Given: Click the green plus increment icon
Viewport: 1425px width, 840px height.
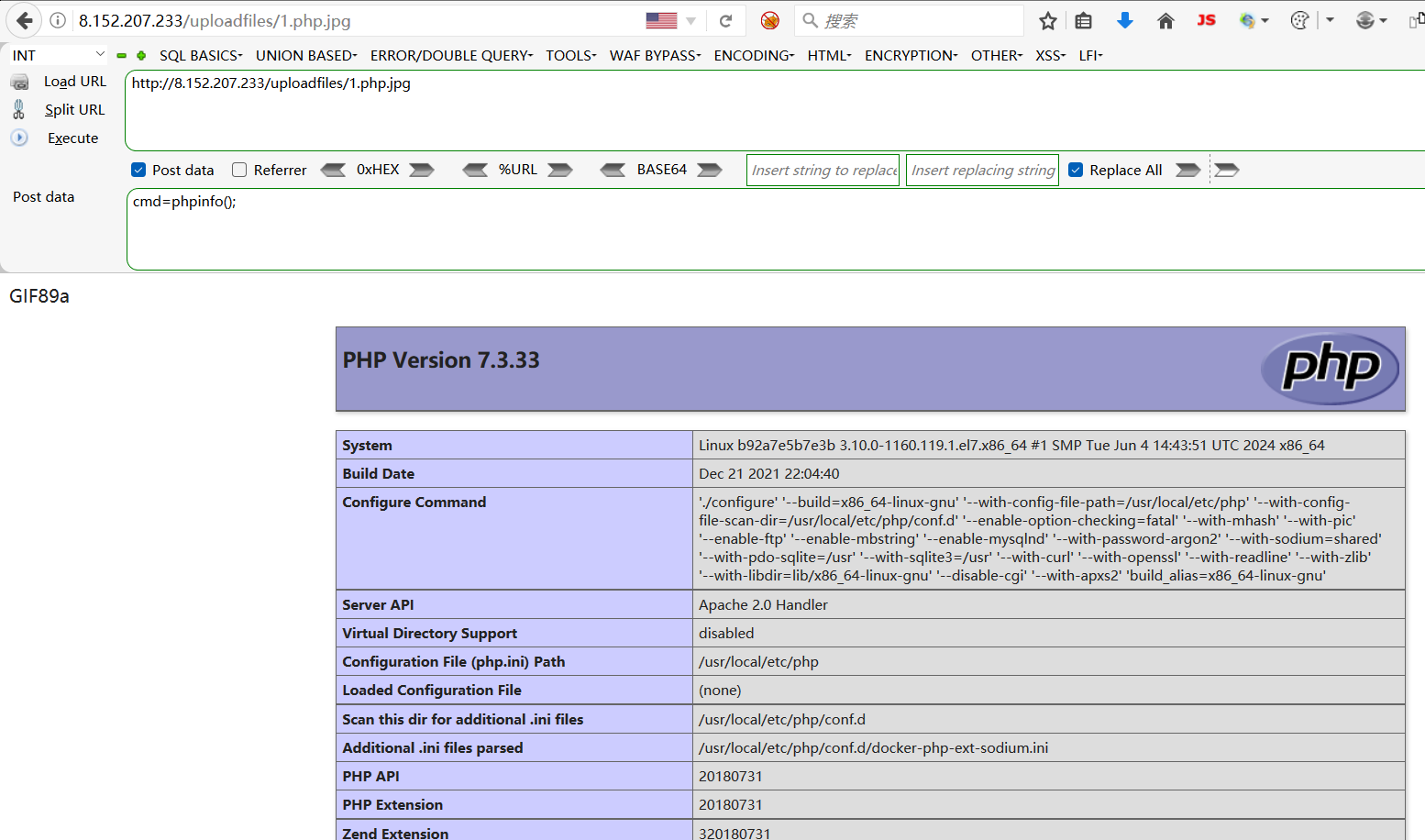Looking at the screenshot, I should coord(141,55).
